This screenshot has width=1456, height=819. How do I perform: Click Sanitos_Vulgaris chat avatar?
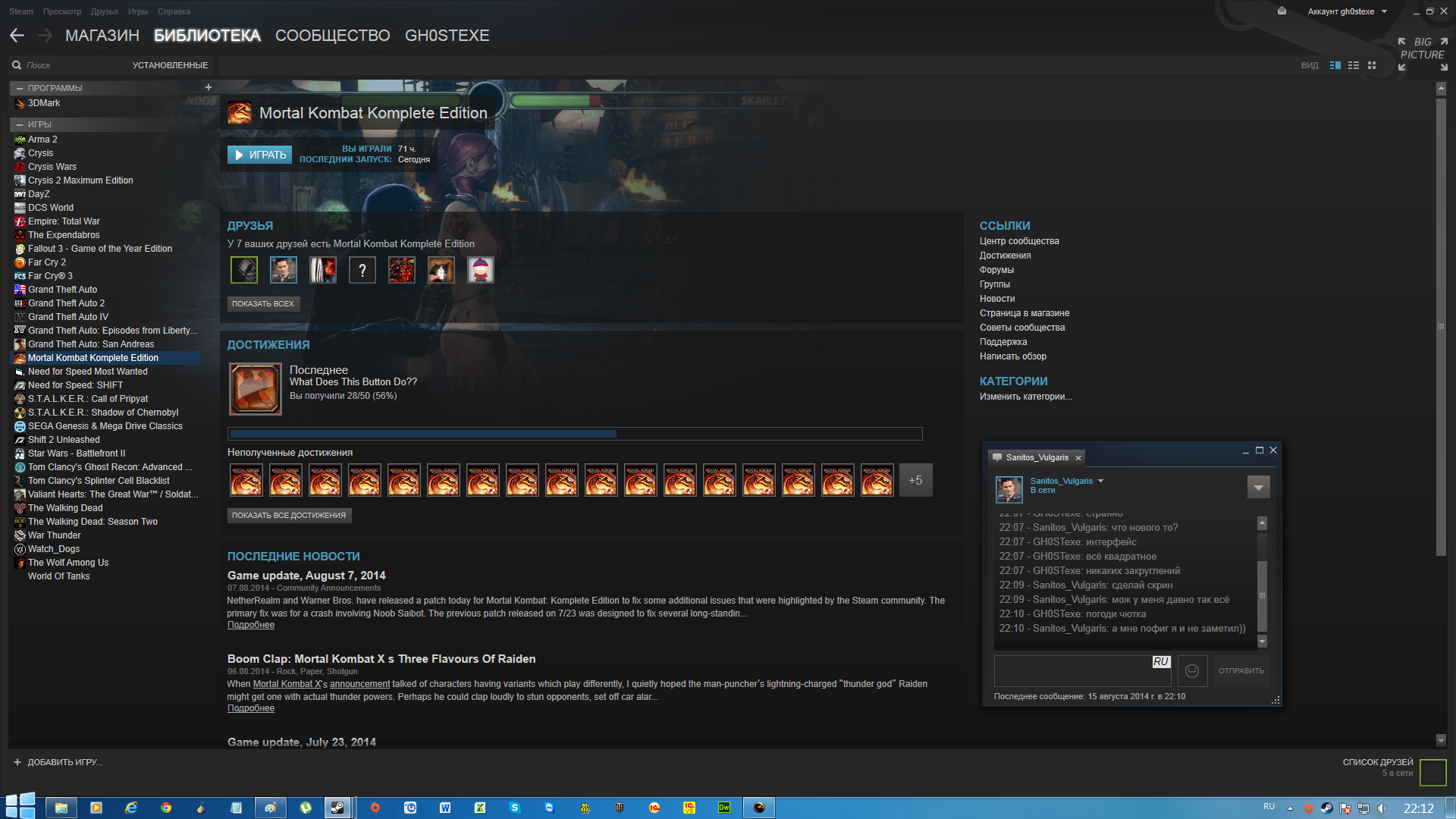pyautogui.click(x=1009, y=489)
